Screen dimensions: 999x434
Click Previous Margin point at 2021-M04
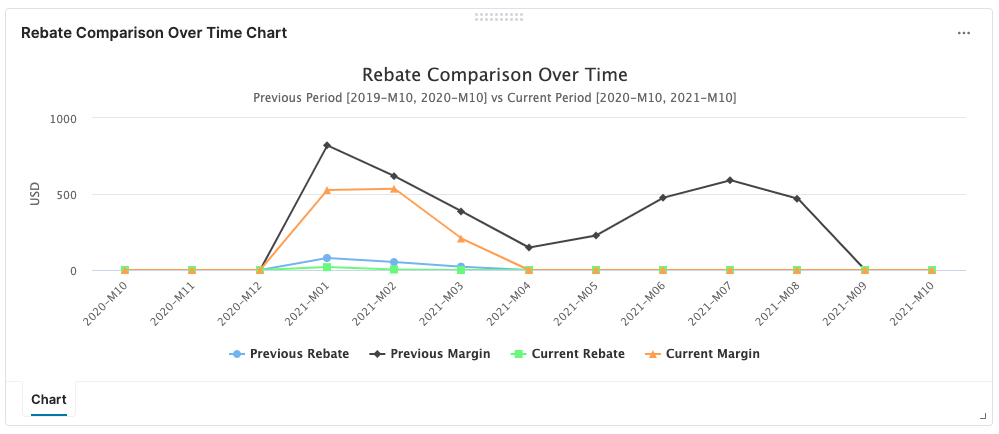coord(529,248)
